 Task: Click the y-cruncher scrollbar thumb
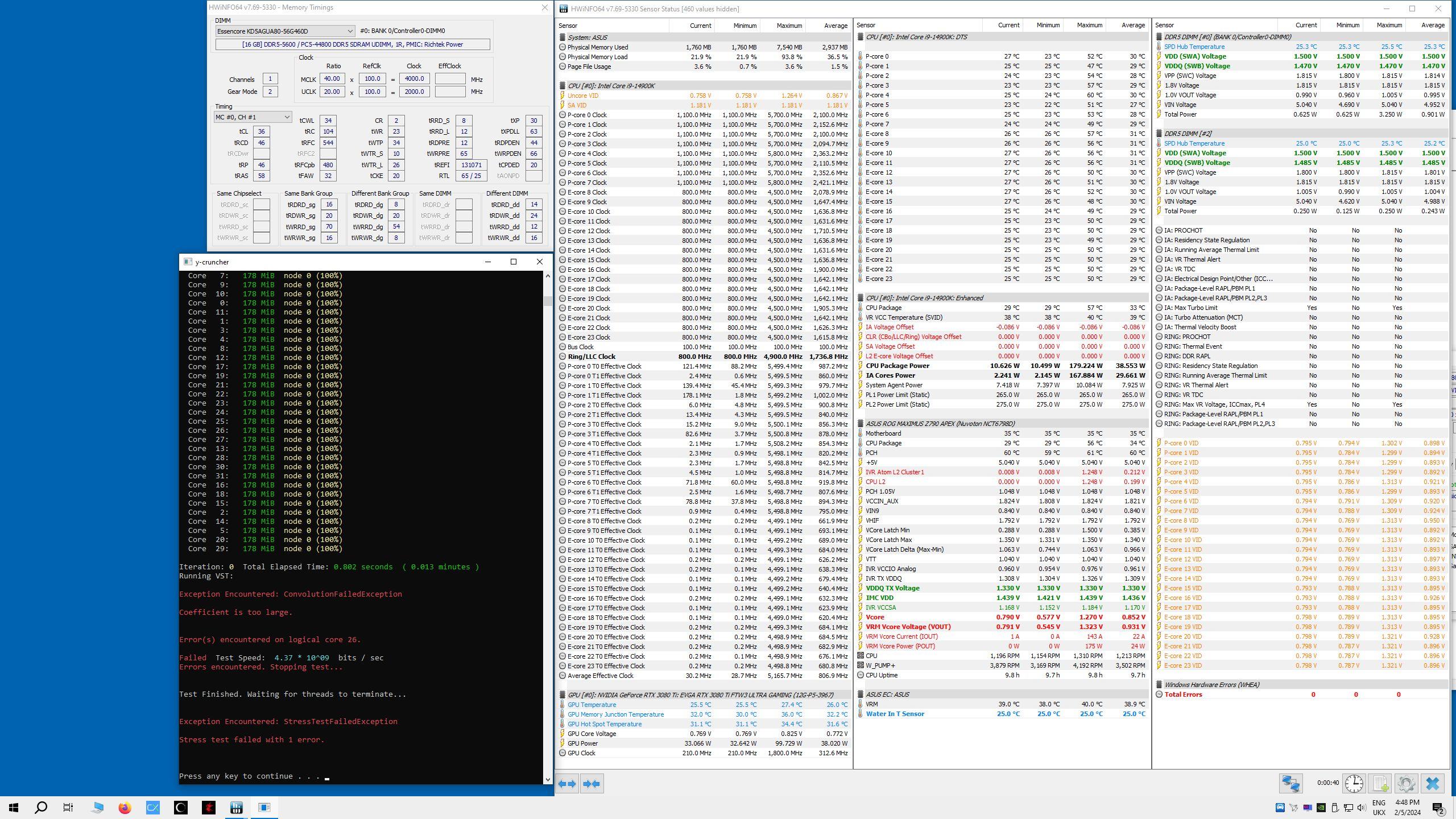(548, 301)
